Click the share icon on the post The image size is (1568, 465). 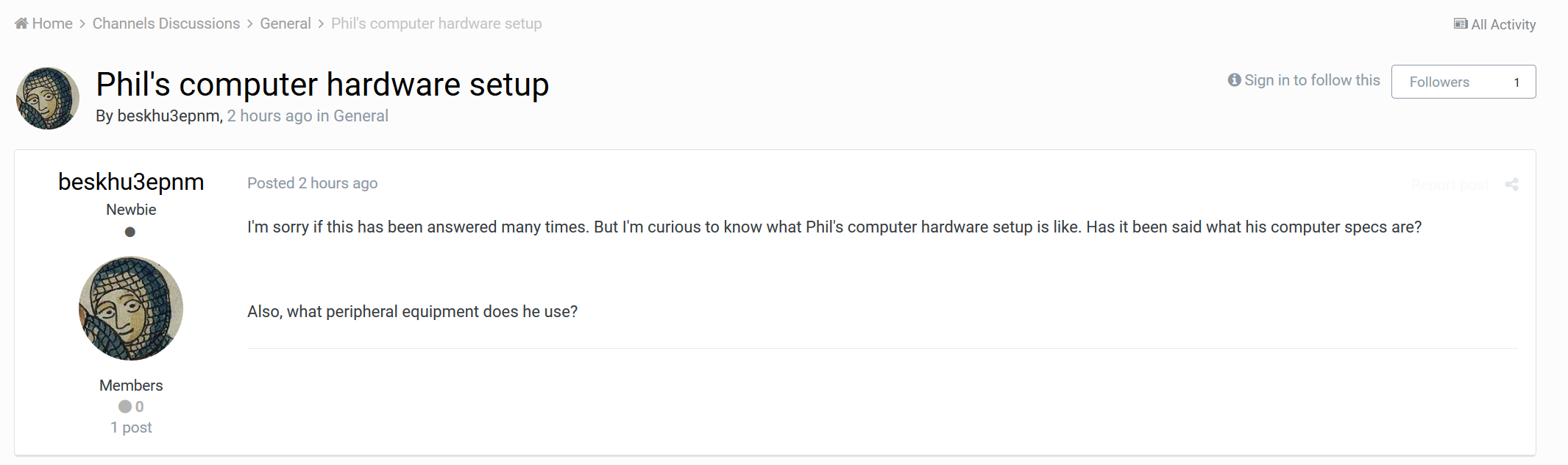(1511, 185)
